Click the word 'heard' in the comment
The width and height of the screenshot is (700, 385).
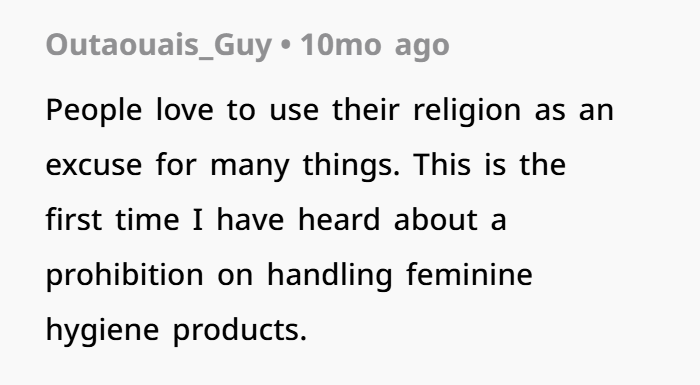339,220
